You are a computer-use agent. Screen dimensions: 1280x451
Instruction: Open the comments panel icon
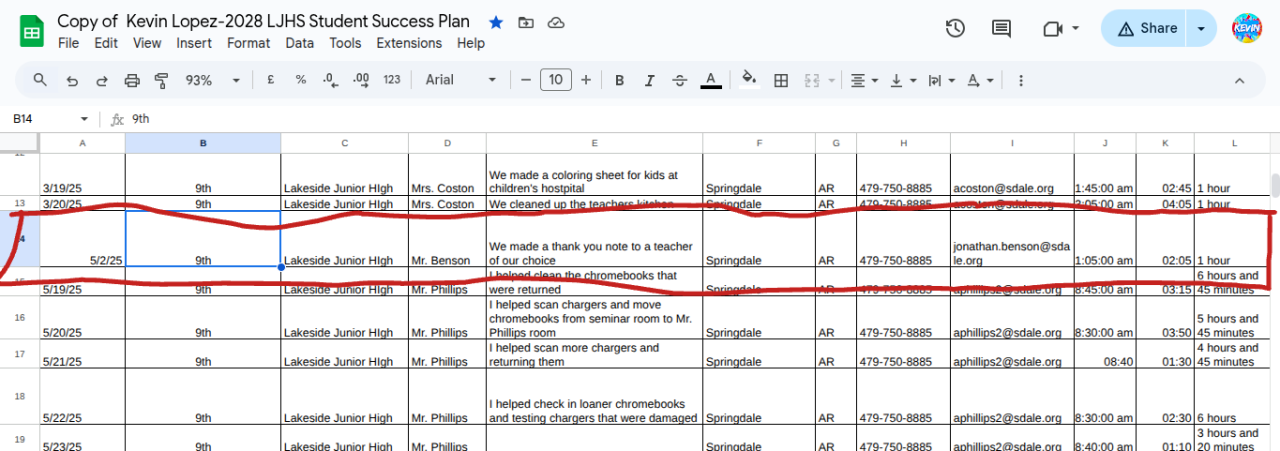[x=1001, y=28]
